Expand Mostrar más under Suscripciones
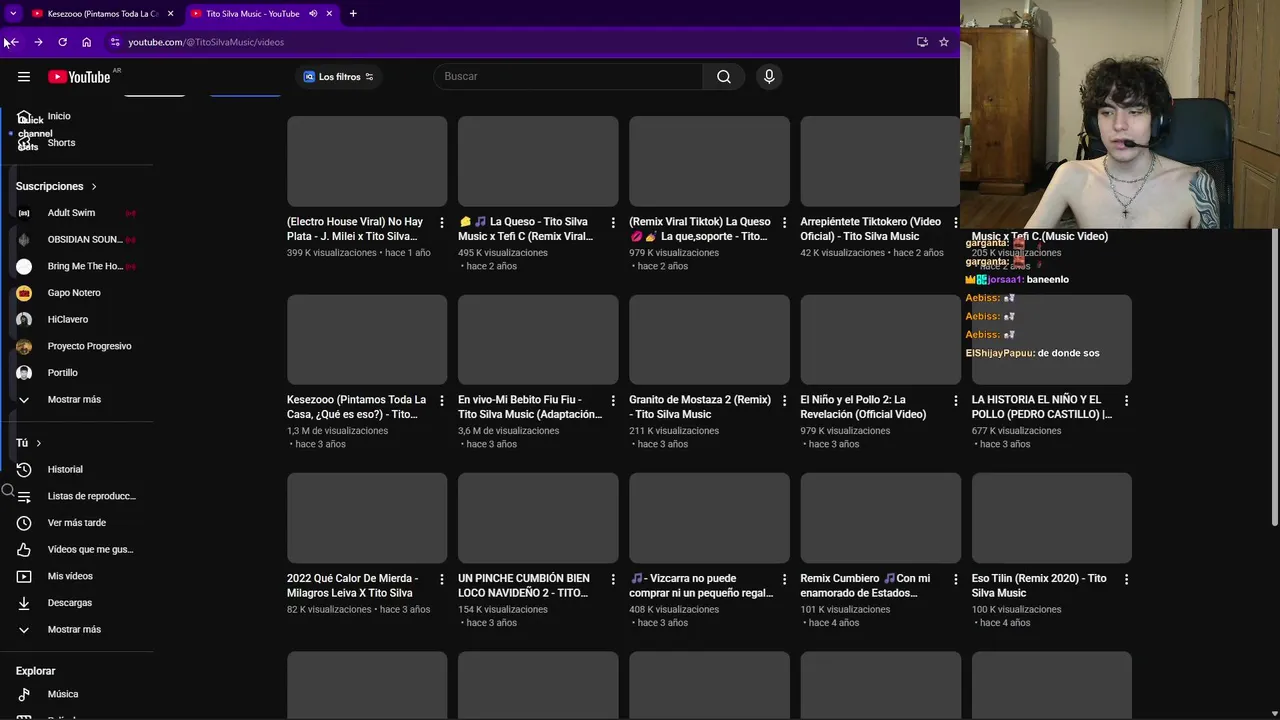The height and width of the screenshot is (720, 1280). click(x=76, y=399)
